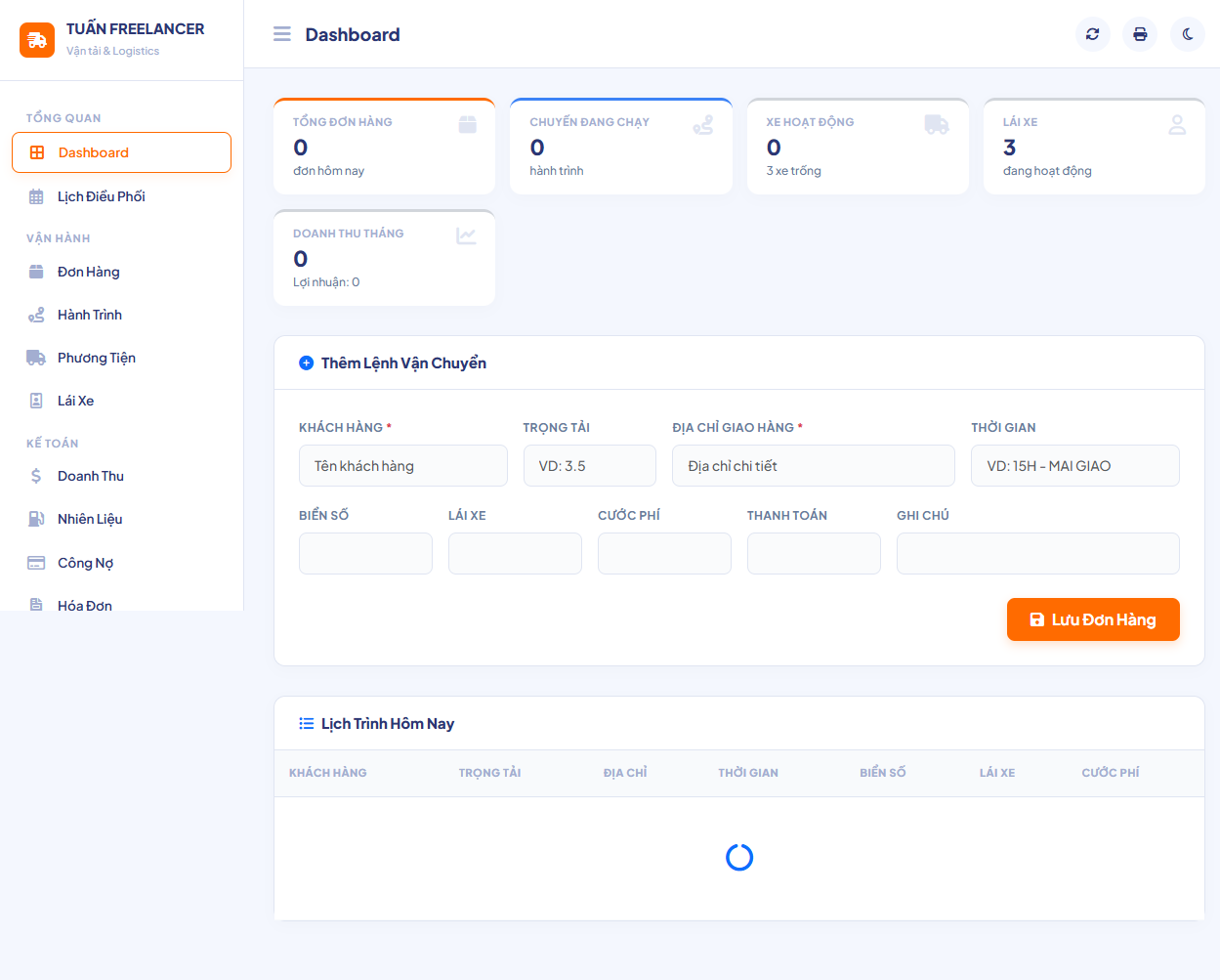Image resolution: width=1220 pixels, height=980 pixels.
Task: Save order with Lưu Đơn Hàng button
Action: [1093, 619]
